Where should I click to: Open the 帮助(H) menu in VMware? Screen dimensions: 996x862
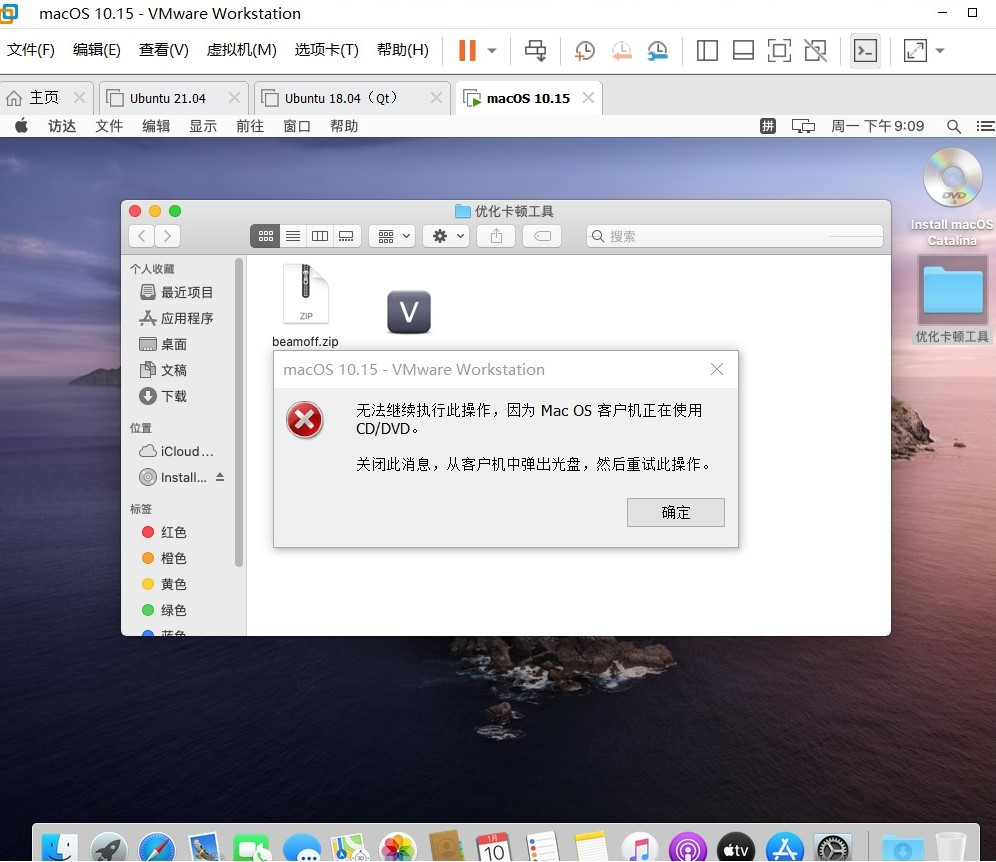click(x=403, y=50)
